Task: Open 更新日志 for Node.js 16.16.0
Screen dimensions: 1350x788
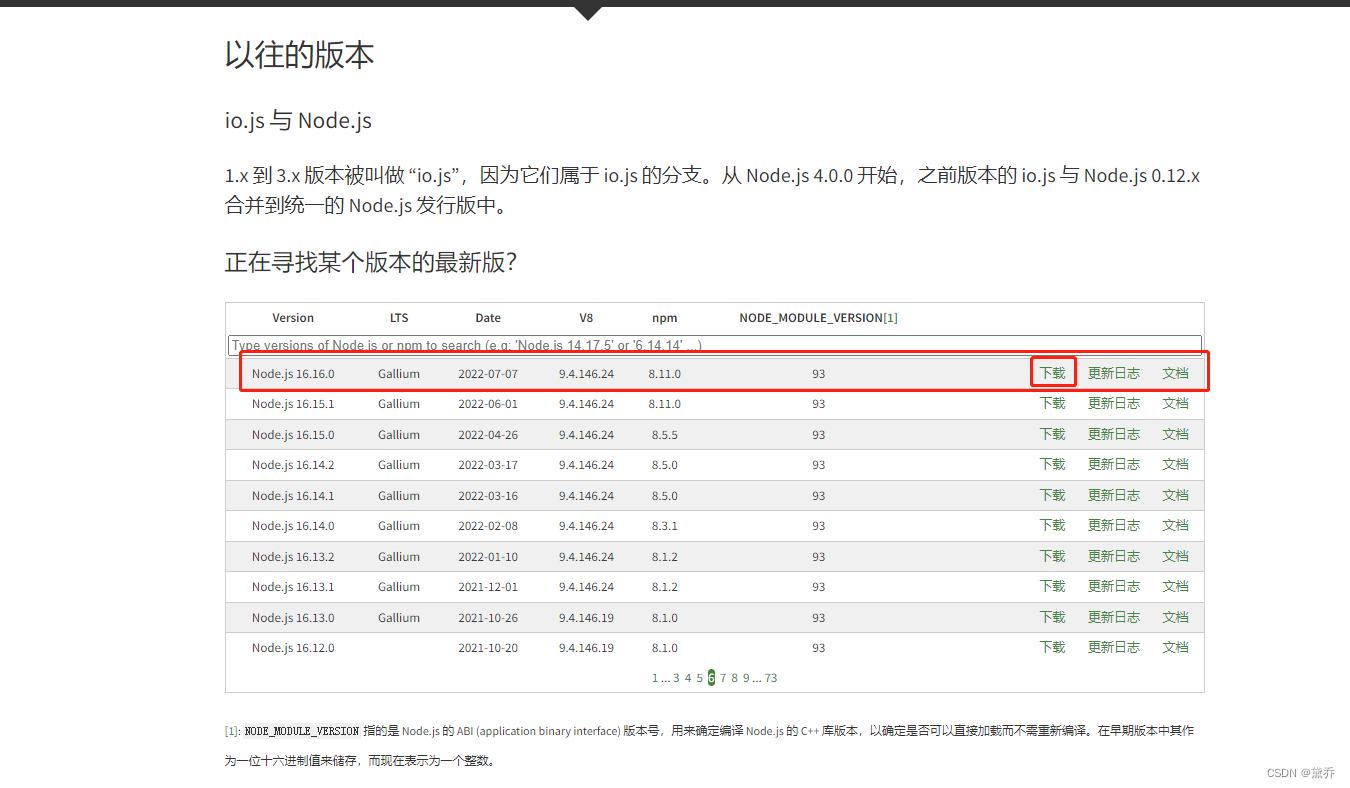Action: coord(1114,373)
